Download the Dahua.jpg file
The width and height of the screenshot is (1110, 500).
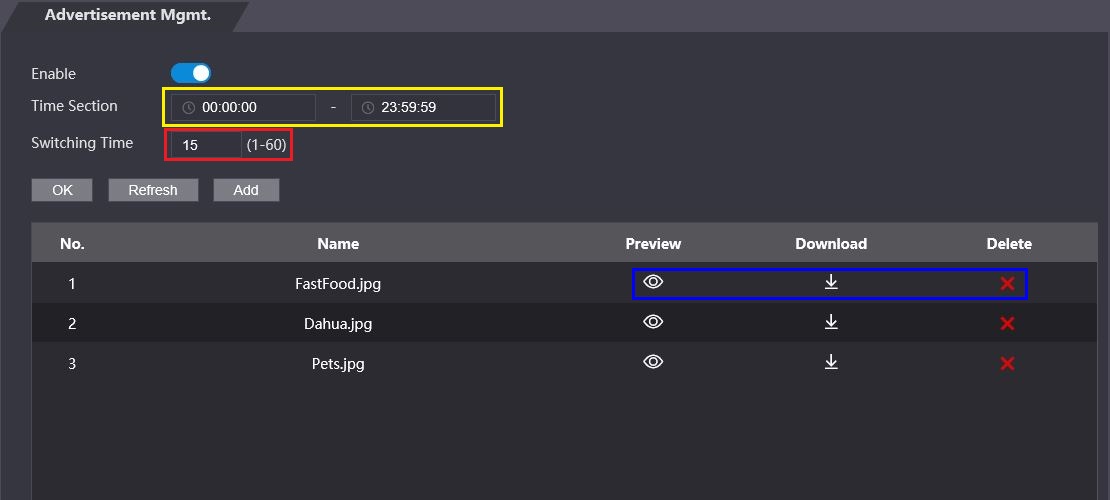(x=831, y=322)
